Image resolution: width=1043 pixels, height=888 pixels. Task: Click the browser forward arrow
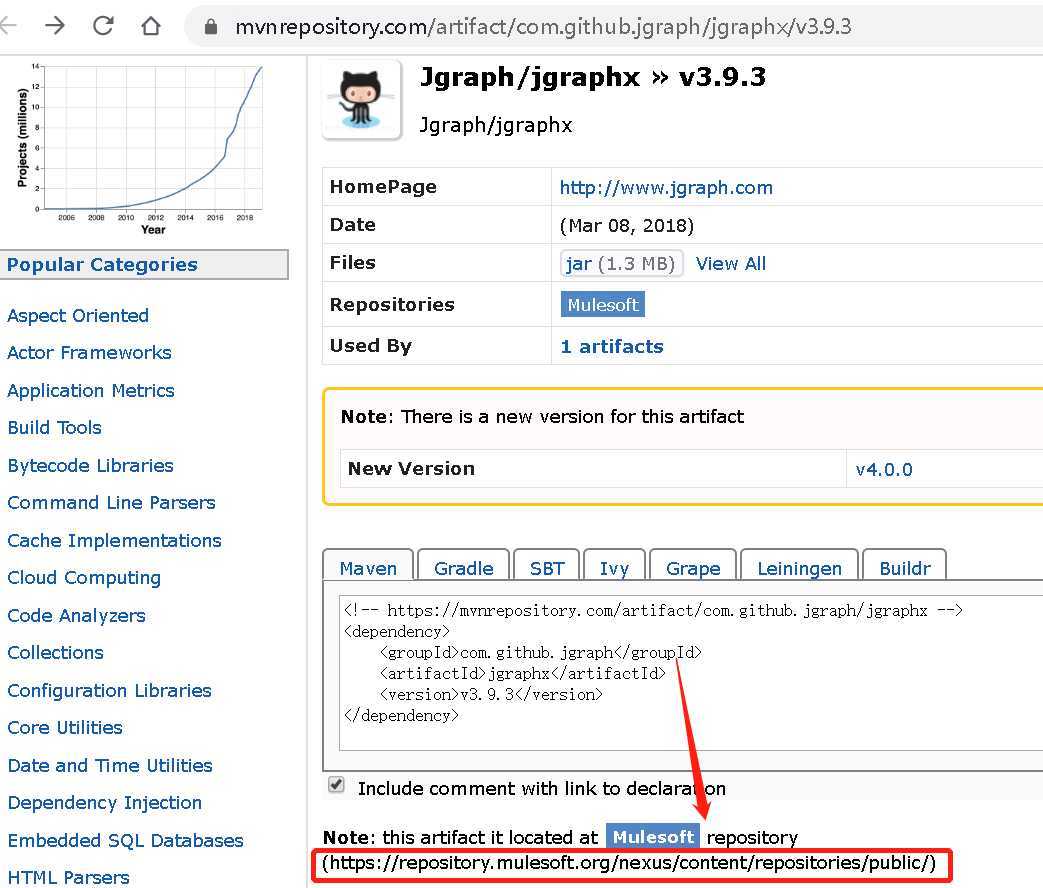tap(55, 26)
